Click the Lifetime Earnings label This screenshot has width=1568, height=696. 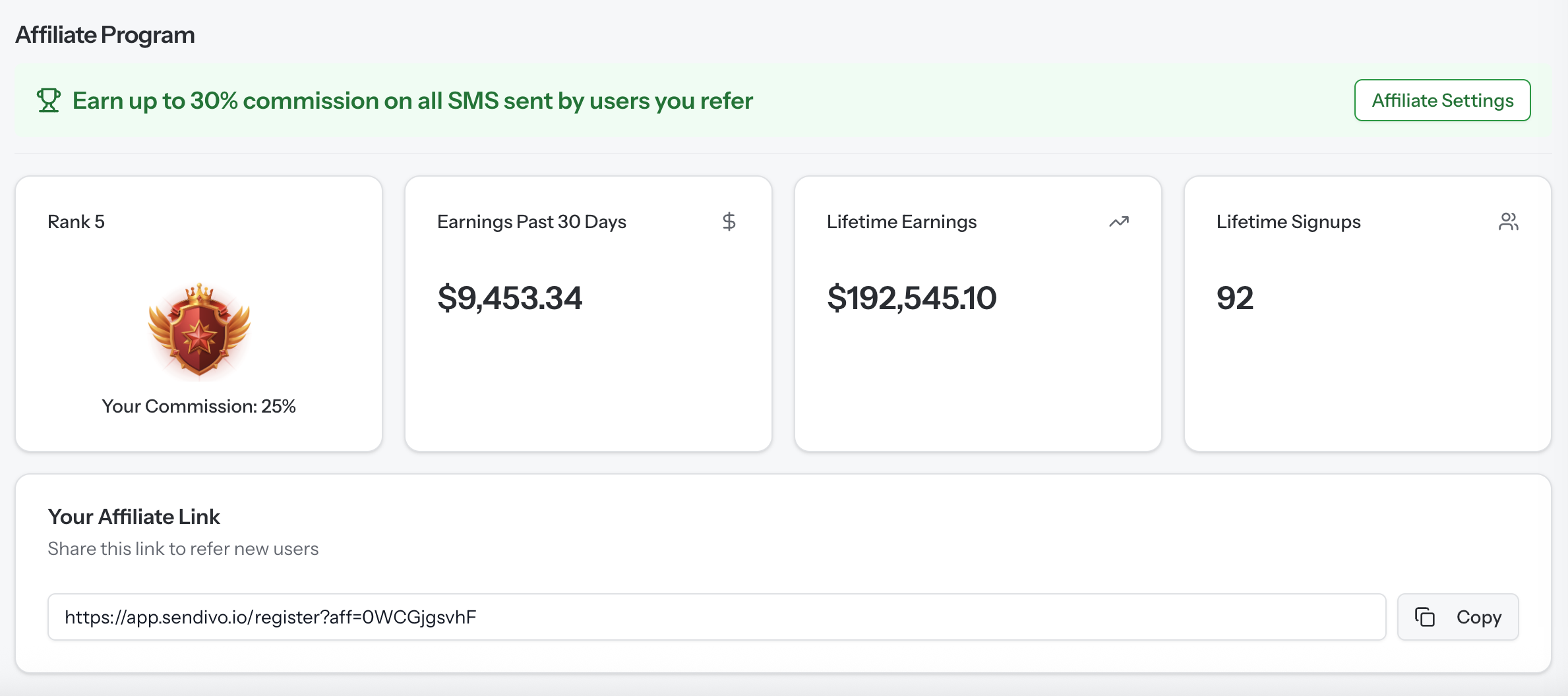[901, 221]
